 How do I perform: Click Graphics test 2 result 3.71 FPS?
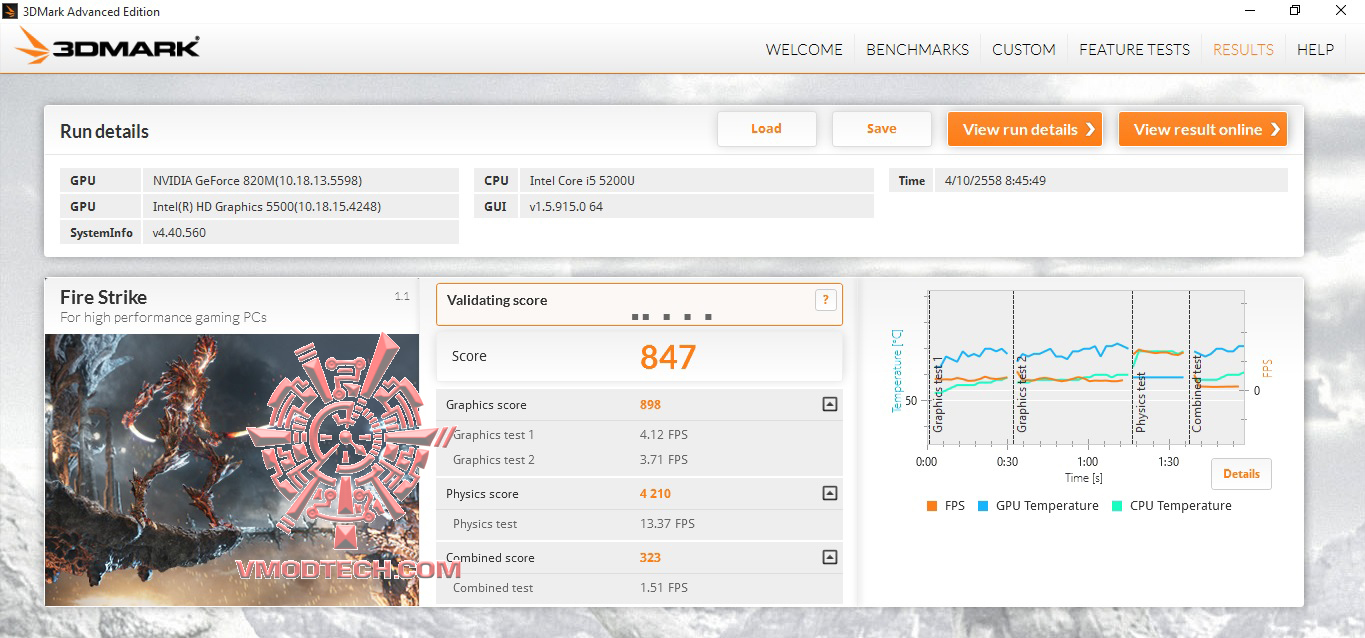click(664, 460)
